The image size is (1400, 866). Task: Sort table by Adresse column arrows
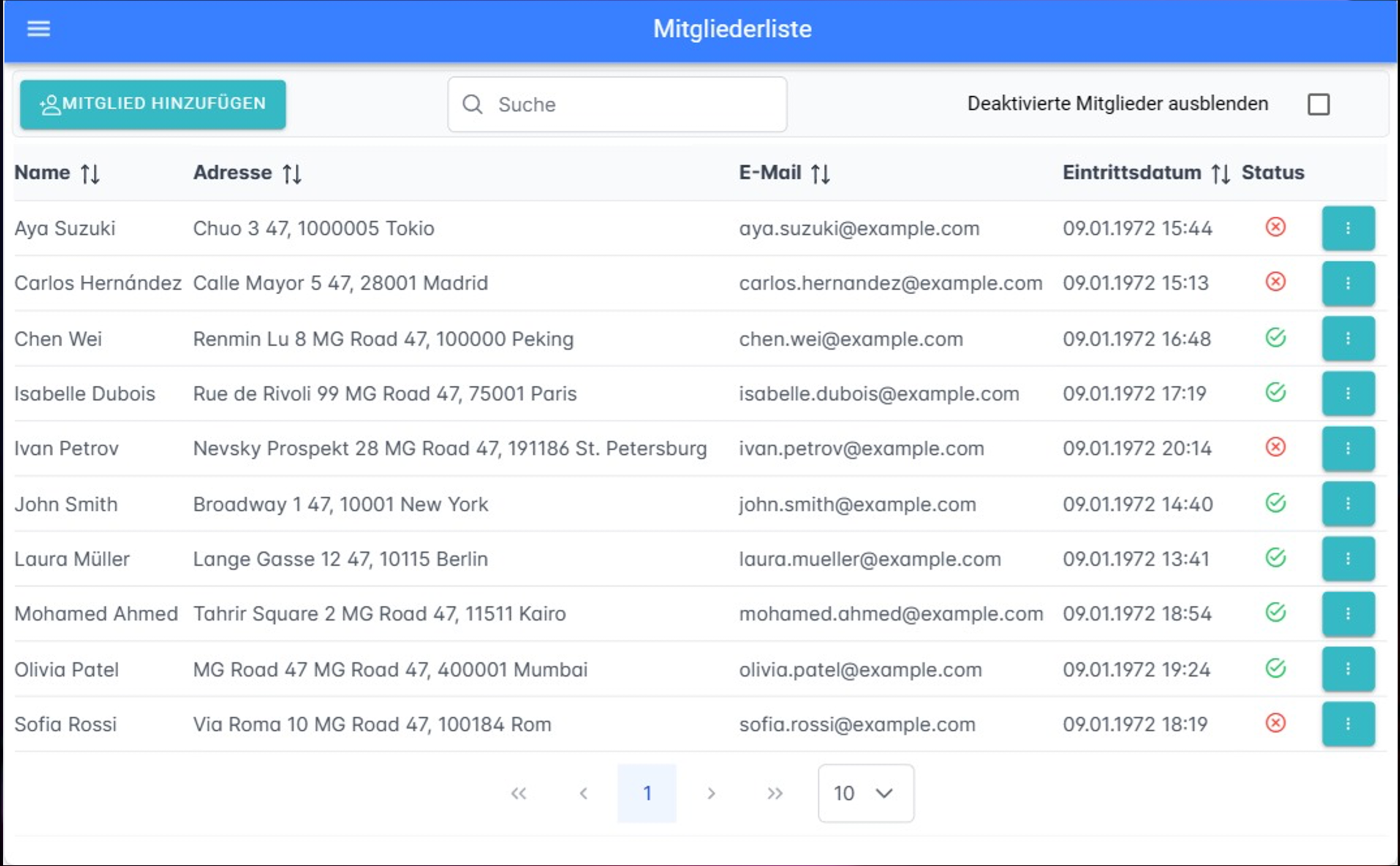pos(291,174)
